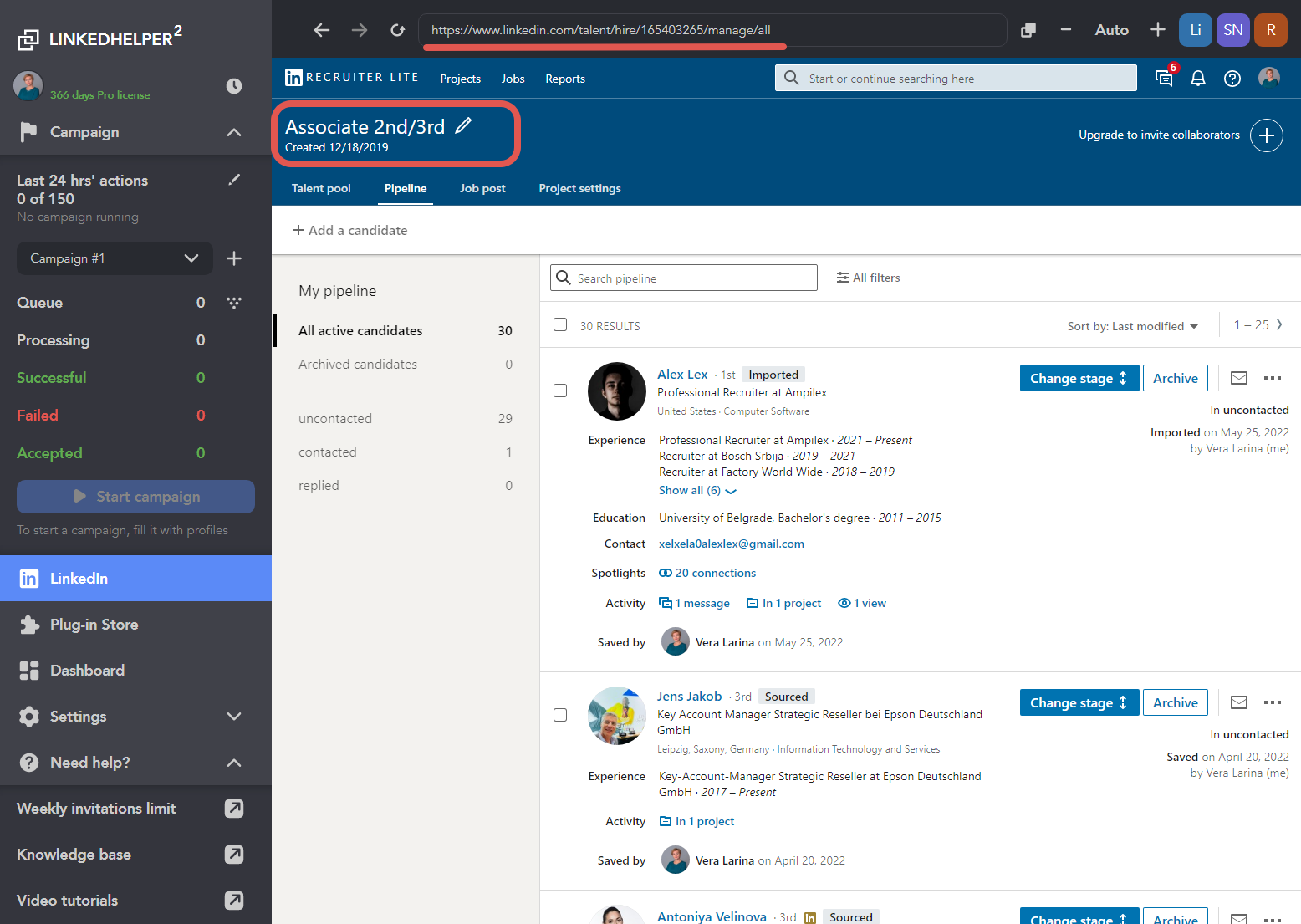Switch to the Talent pool tab
This screenshot has height=924, width=1301.
click(321, 188)
